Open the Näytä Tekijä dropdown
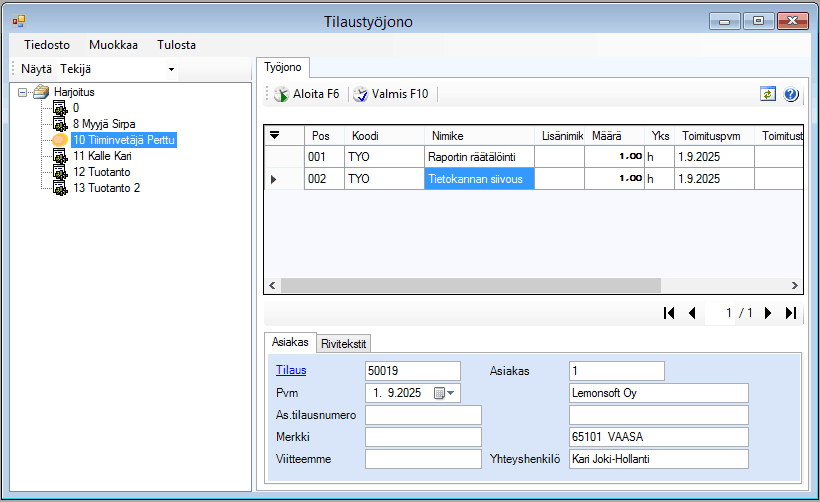This screenshot has height=502, width=820. (x=171, y=69)
